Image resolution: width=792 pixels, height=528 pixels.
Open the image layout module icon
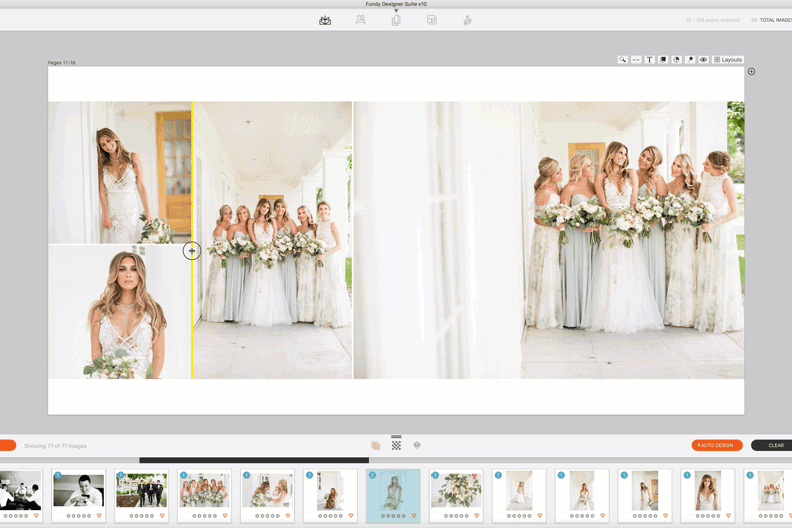tap(431, 20)
